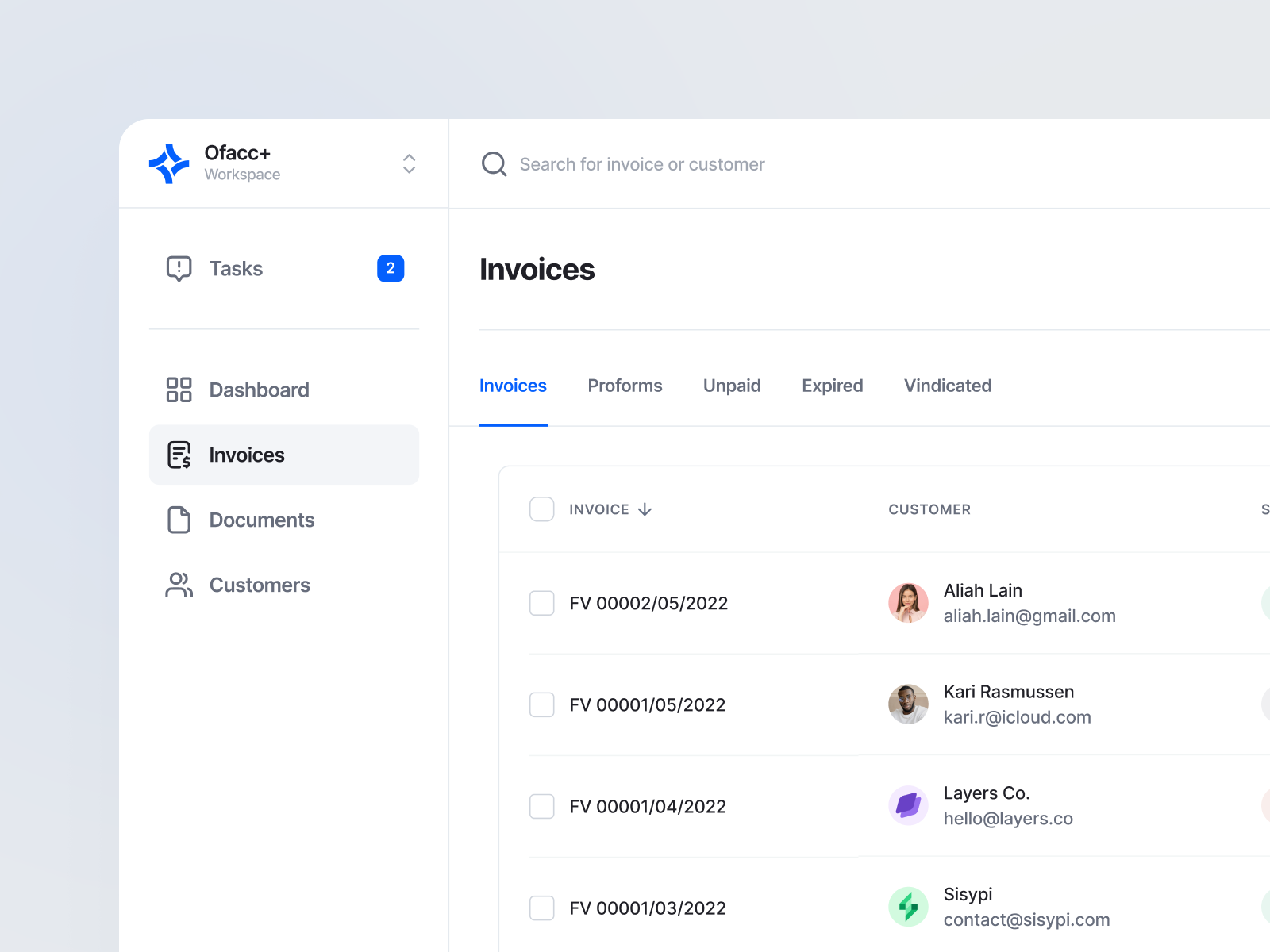Open the Expired invoices tab
The image size is (1270, 952).
tap(832, 386)
